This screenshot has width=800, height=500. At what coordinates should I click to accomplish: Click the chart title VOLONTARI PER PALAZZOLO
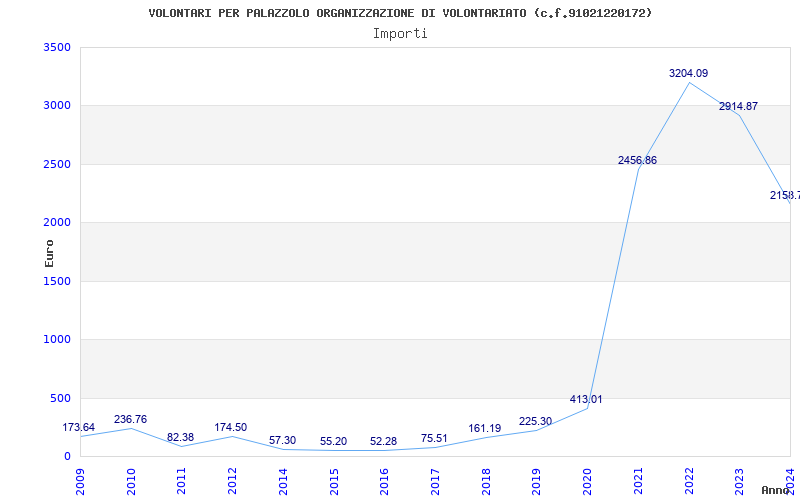tap(400, 13)
